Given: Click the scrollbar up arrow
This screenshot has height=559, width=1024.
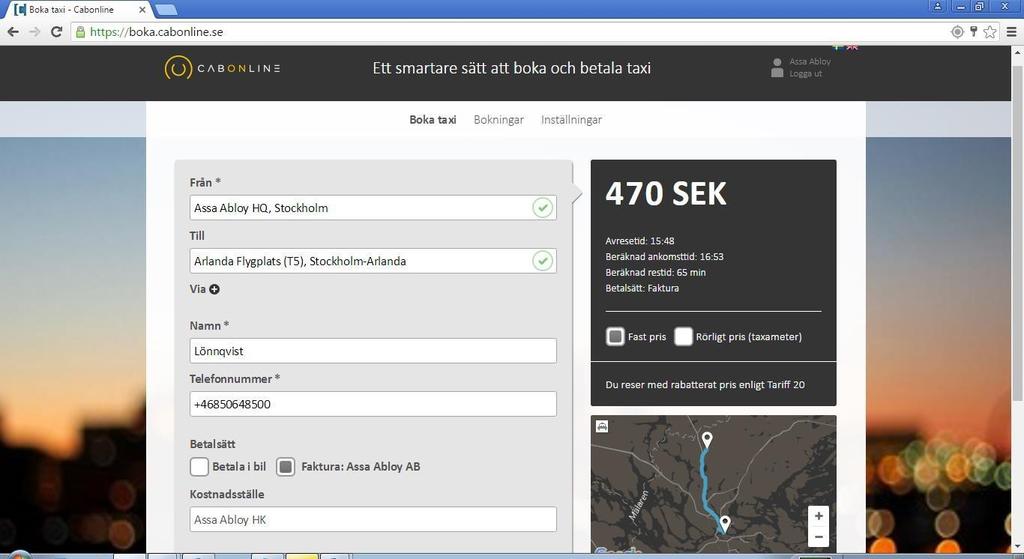Looking at the screenshot, I should [1017, 52].
